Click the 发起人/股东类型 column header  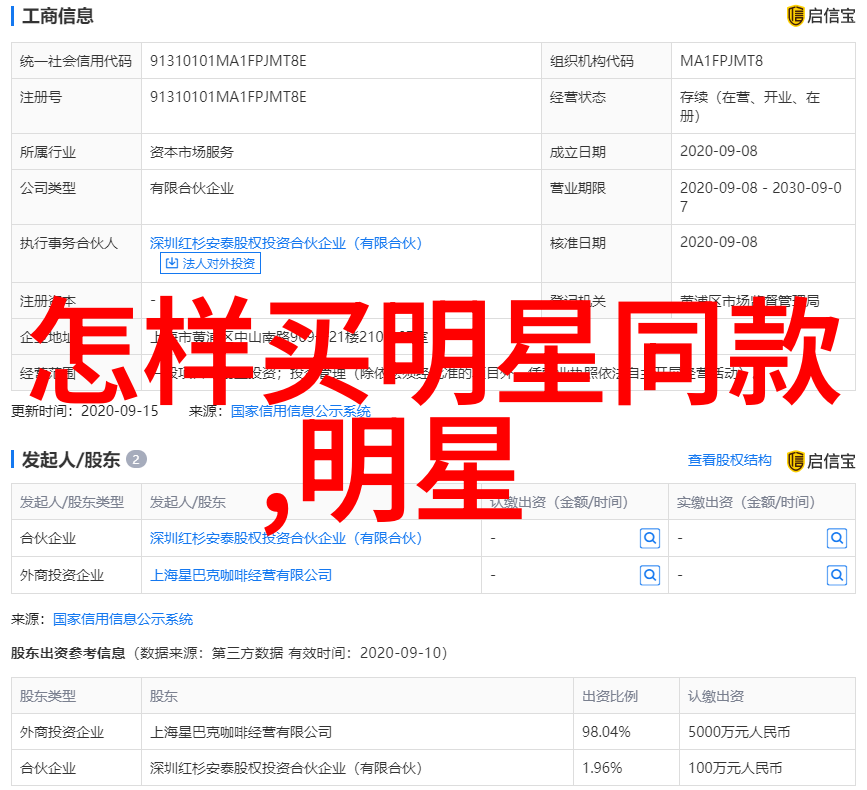pyautogui.click(x=72, y=502)
